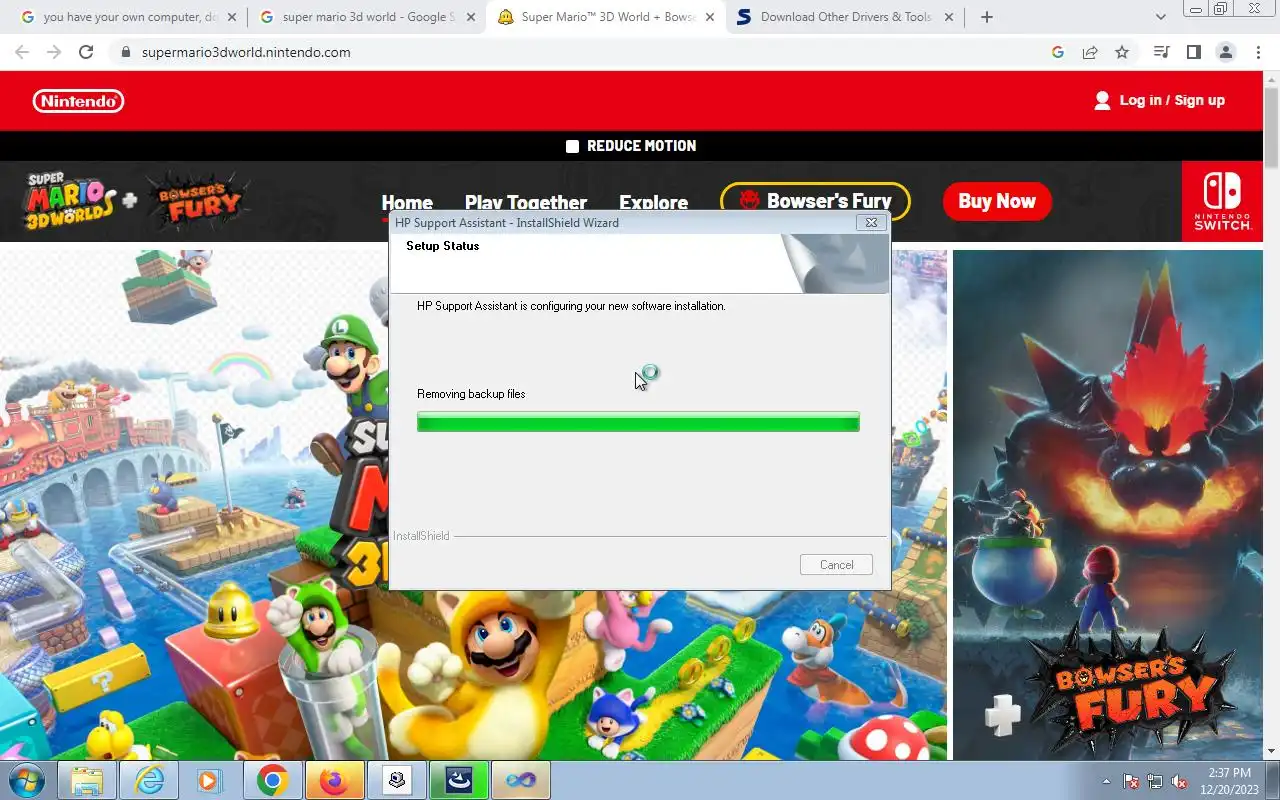Open the Bowser's Fury navigation button

[x=815, y=201]
